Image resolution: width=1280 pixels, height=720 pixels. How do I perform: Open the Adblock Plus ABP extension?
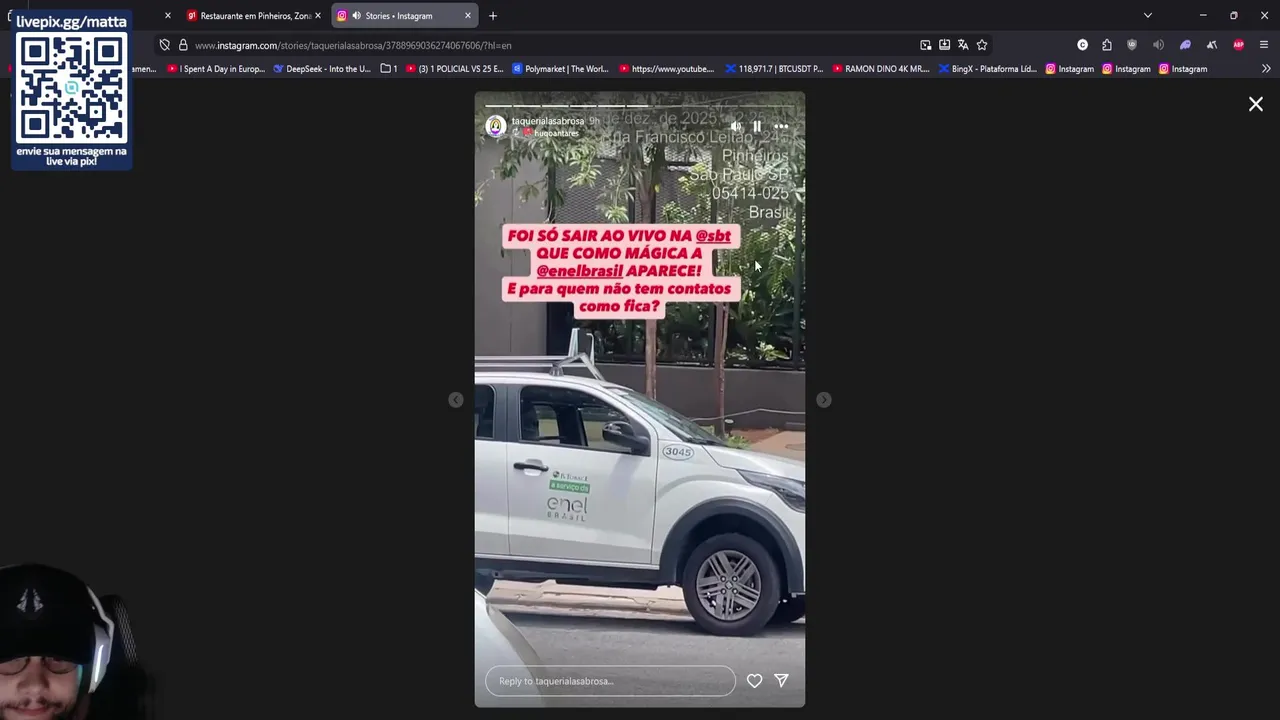(1238, 45)
